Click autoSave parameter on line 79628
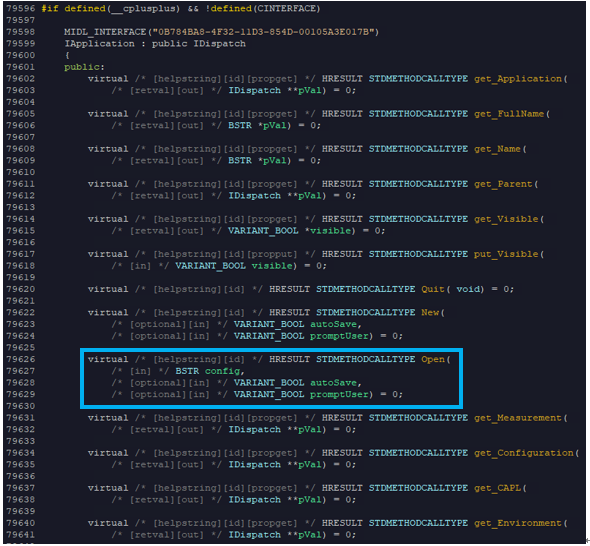 [333, 383]
